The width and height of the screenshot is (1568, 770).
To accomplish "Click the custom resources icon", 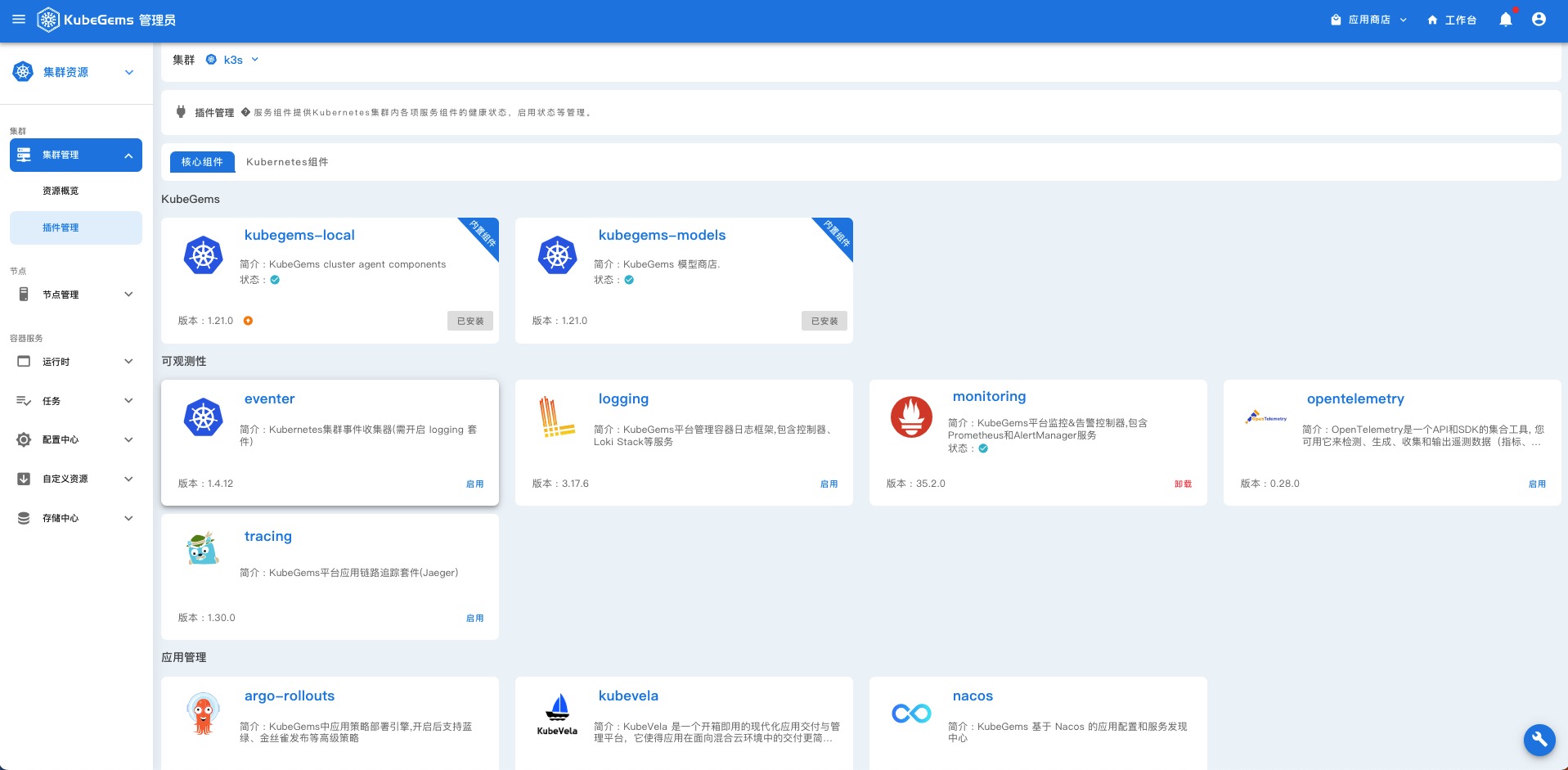I will 24,479.
